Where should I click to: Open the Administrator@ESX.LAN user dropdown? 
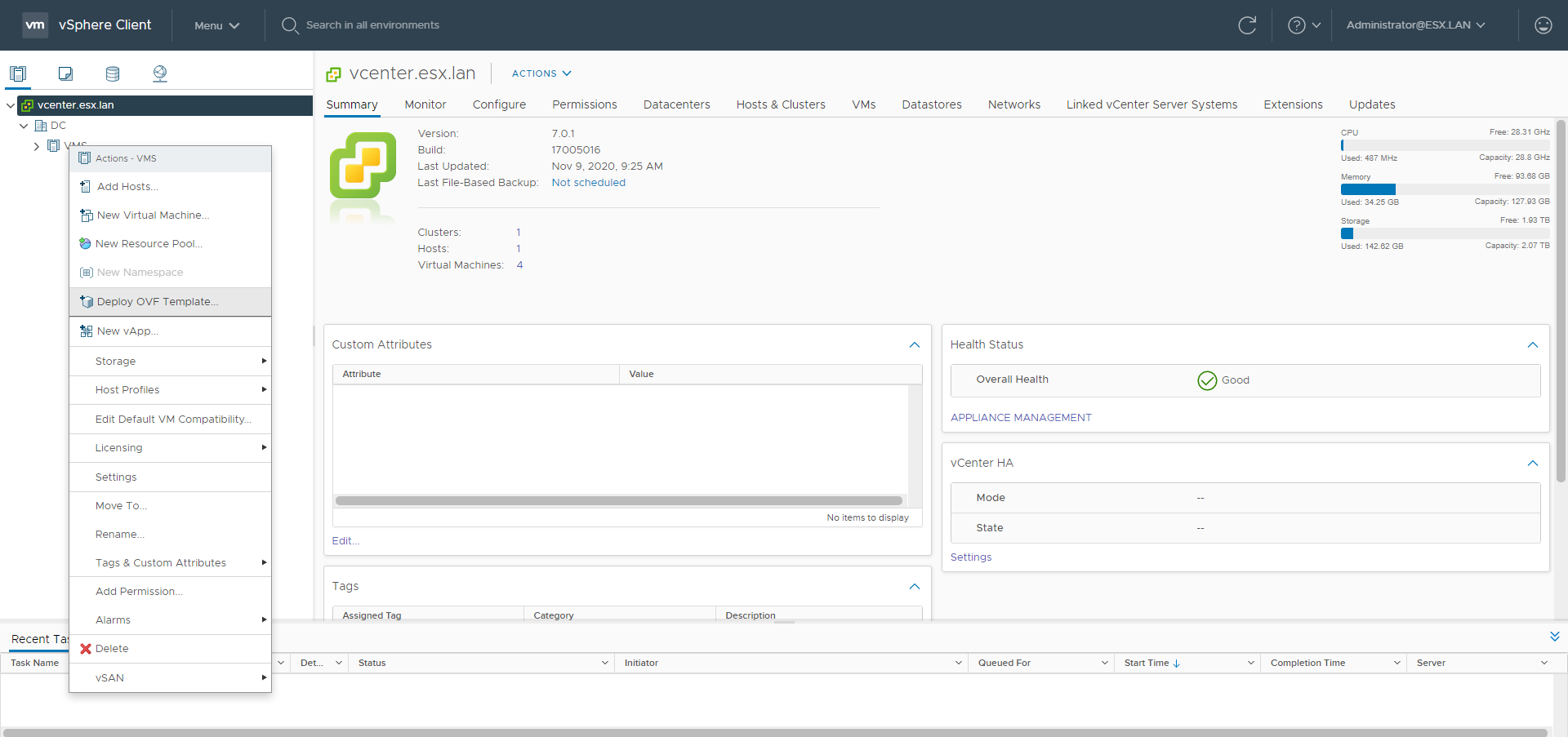coord(1415,25)
